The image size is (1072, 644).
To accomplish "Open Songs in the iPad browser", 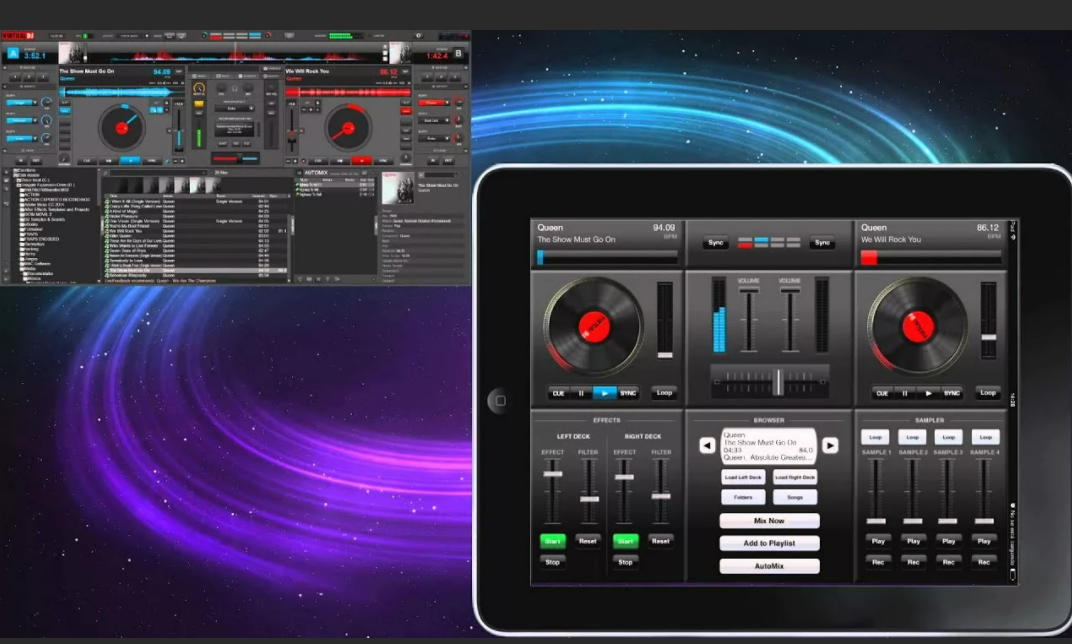I will tap(795, 497).
